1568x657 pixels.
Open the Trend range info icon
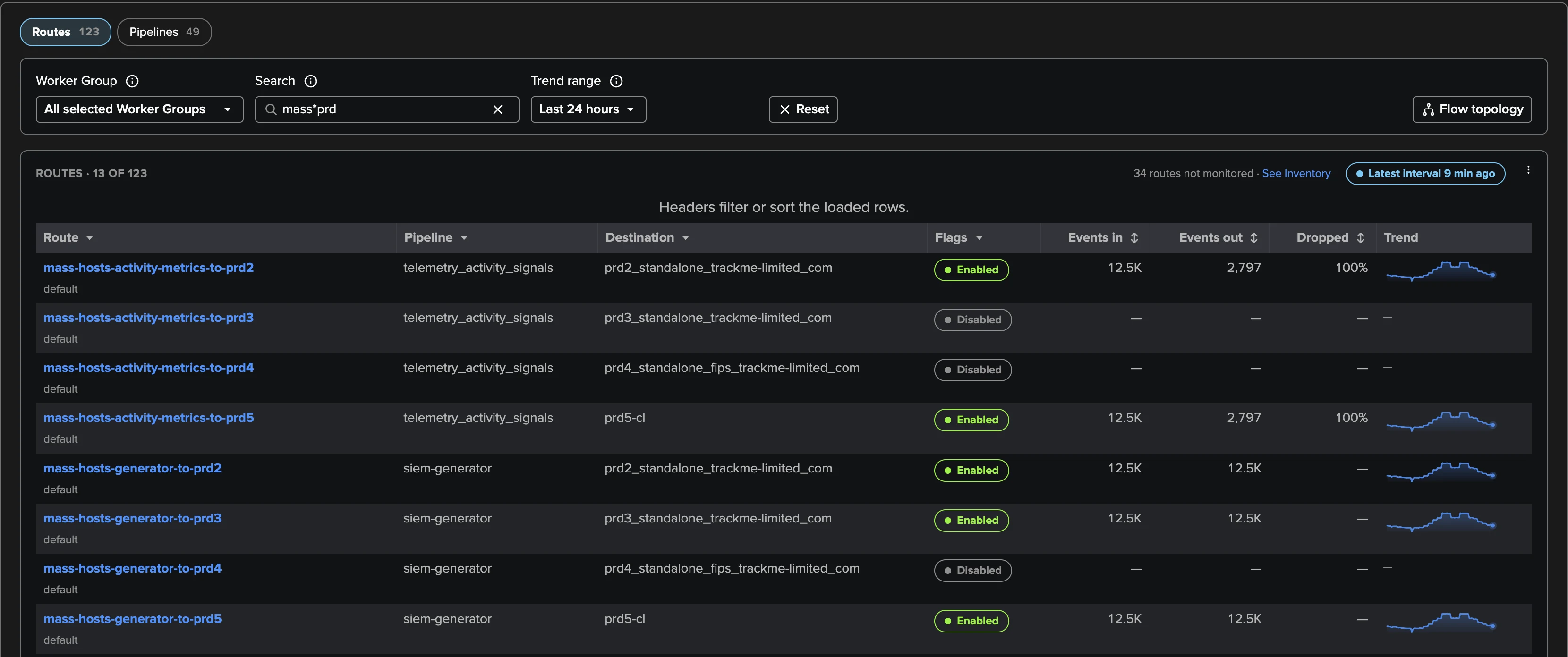(616, 81)
